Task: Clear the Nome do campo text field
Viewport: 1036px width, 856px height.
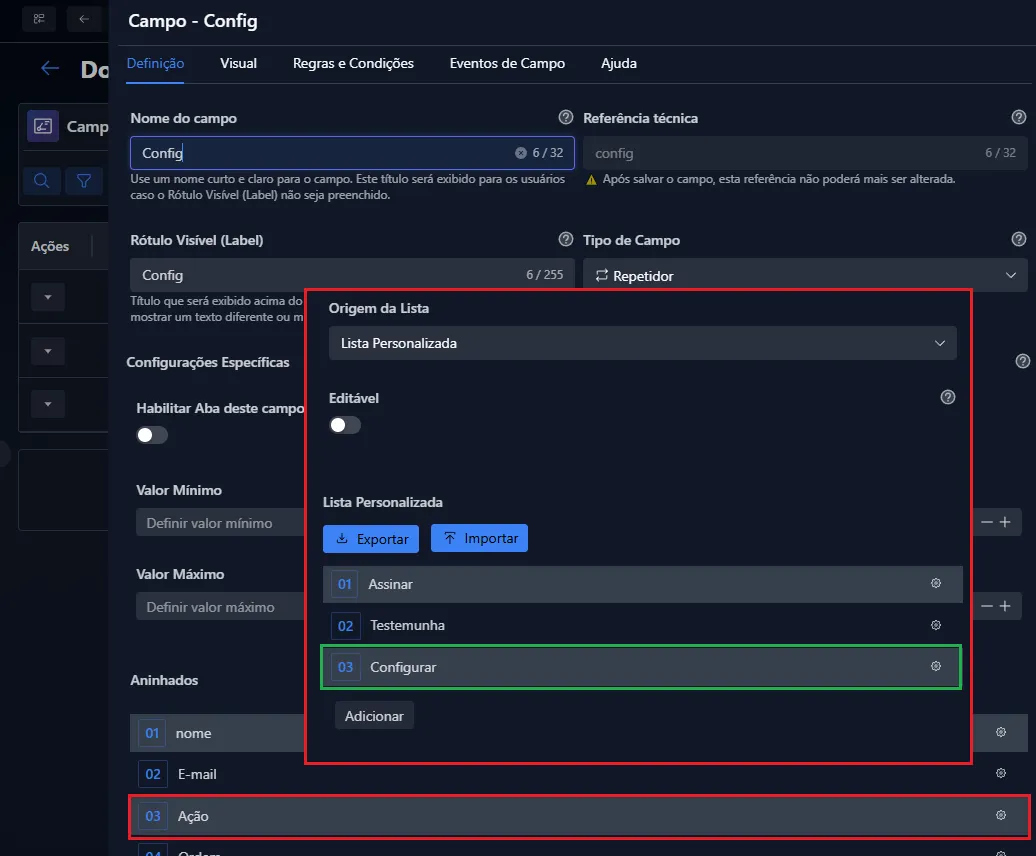Action: tap(520, 153)
